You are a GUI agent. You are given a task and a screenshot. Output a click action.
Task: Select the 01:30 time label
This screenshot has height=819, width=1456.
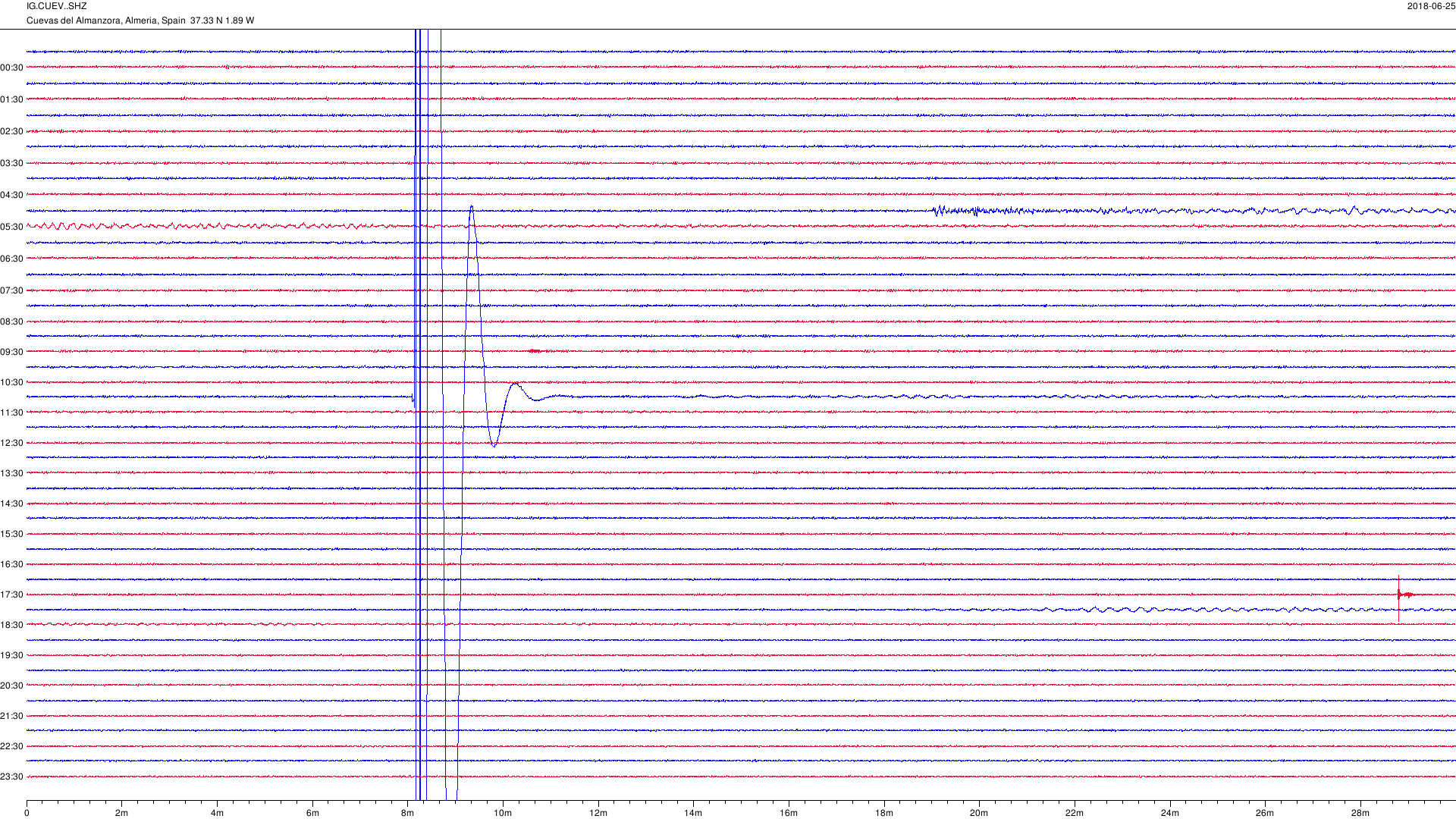pos(11,99)
